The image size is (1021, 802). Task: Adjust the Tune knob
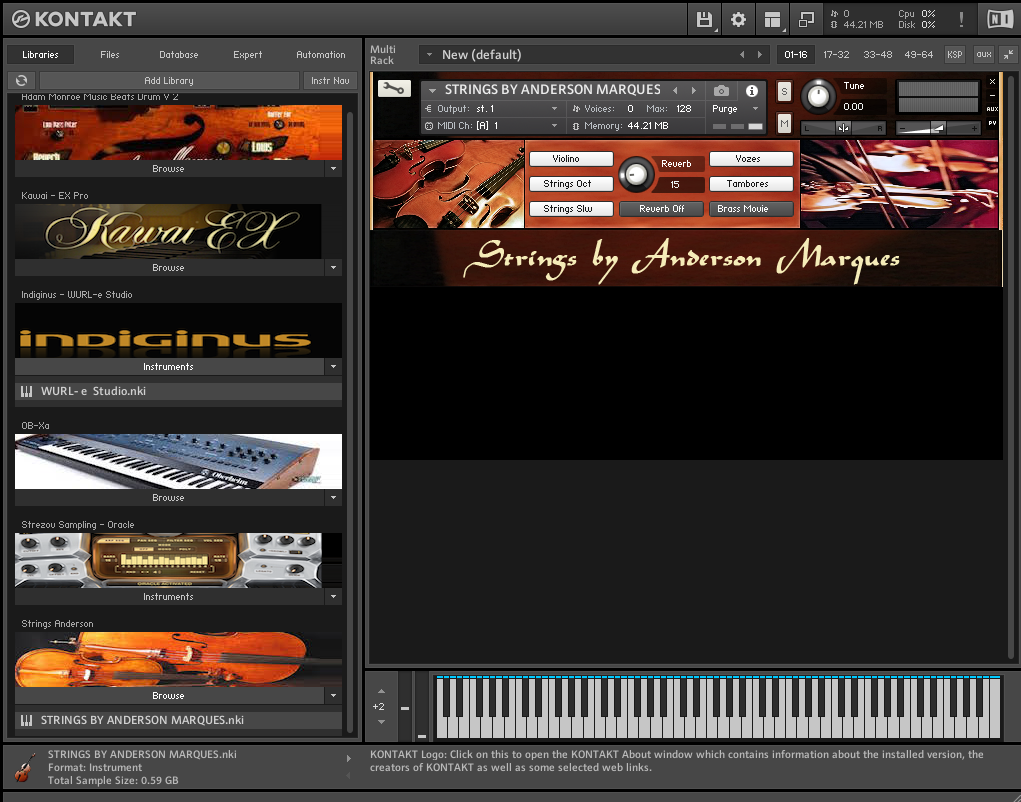pyautogui.click(x=818, y=97)
